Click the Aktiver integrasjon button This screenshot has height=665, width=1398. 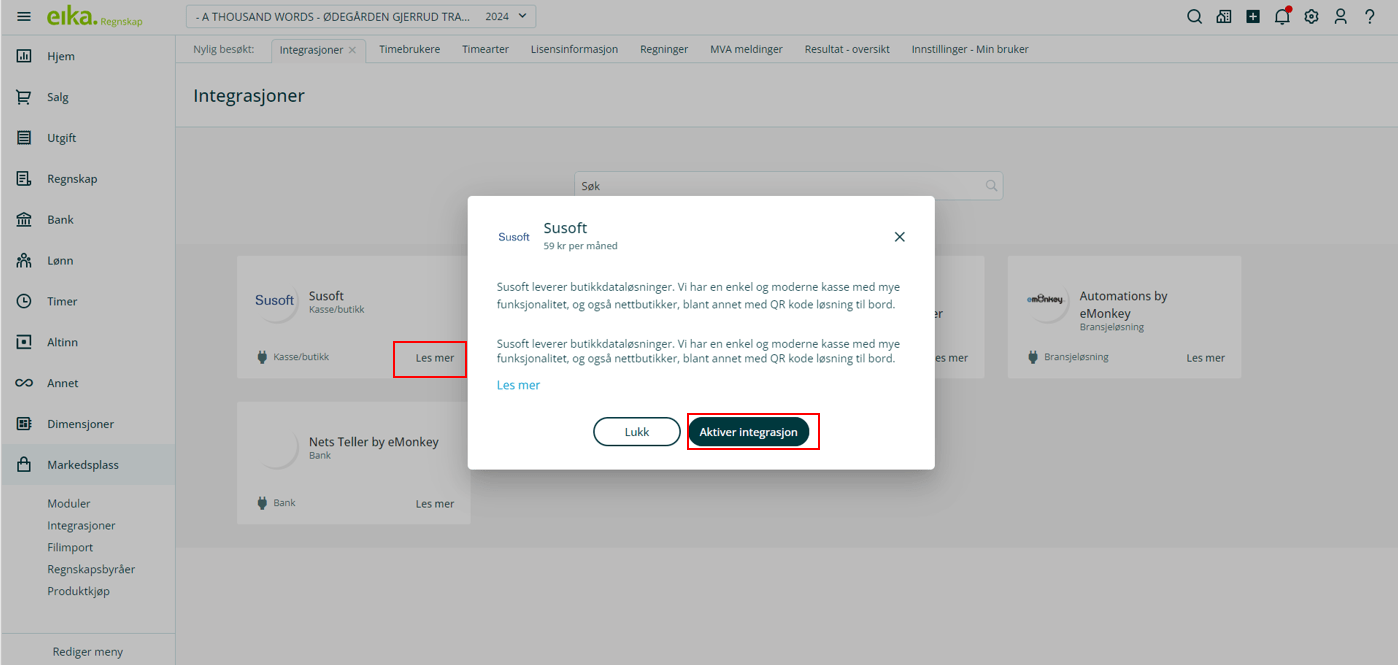[x=748, y=432]
